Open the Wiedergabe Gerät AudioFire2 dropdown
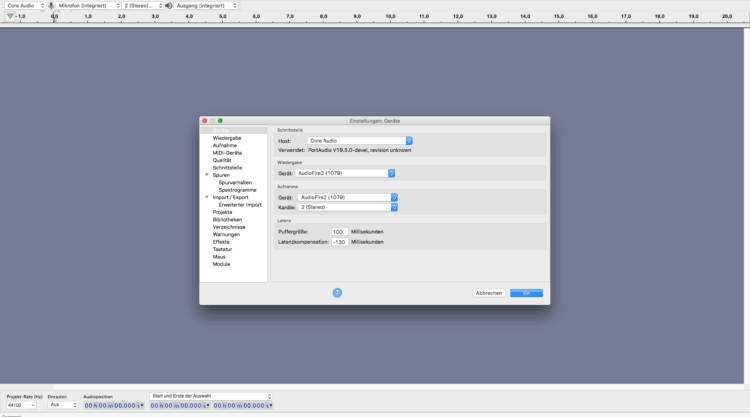Image resolution: width=750 pixels, height=417 pixels. (345, 173)
